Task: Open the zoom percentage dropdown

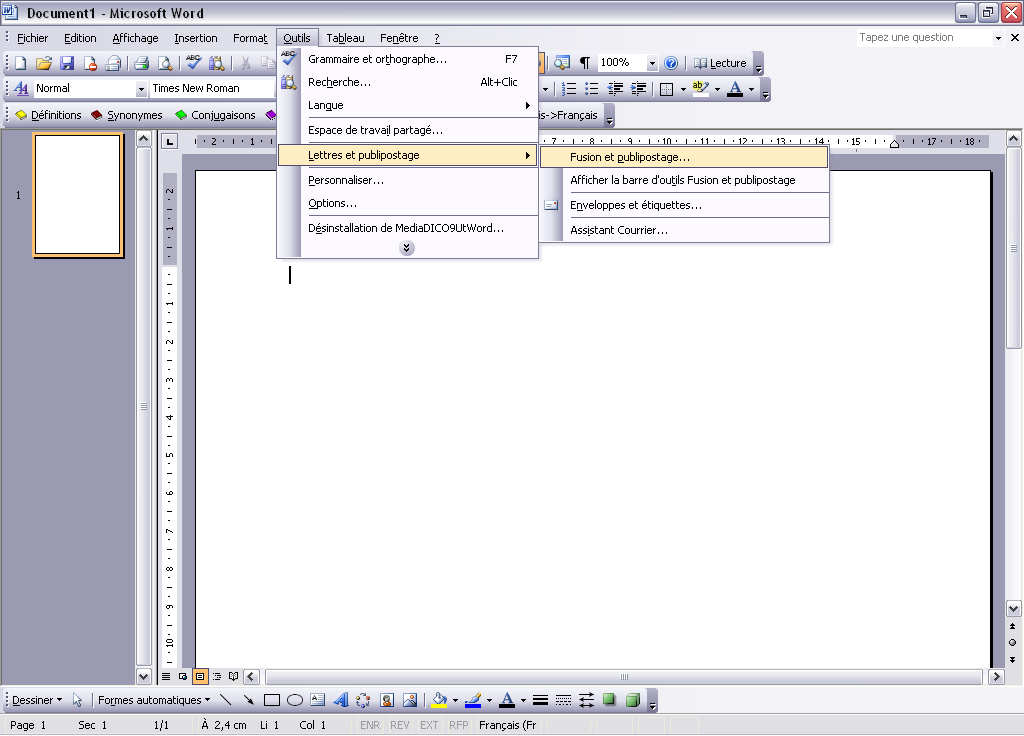Action: click(652, 63)
